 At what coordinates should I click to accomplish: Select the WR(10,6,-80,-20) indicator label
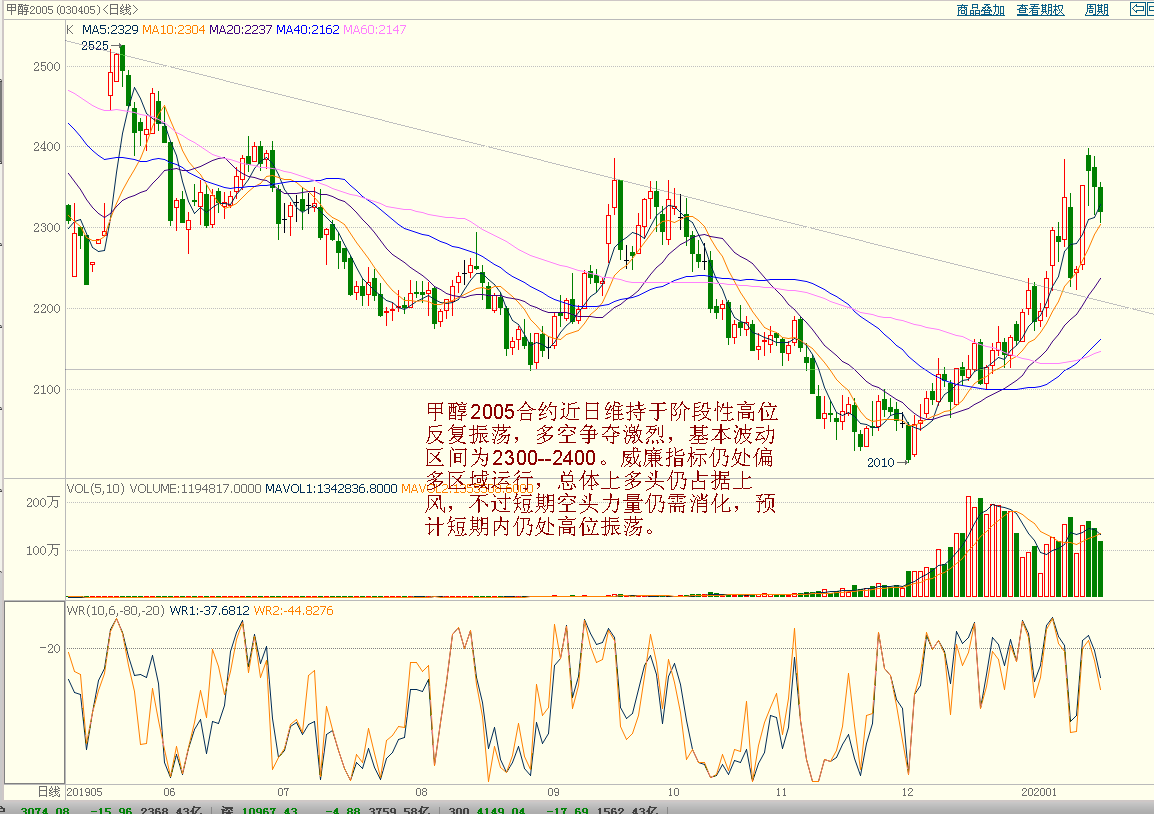pos(115,610)
